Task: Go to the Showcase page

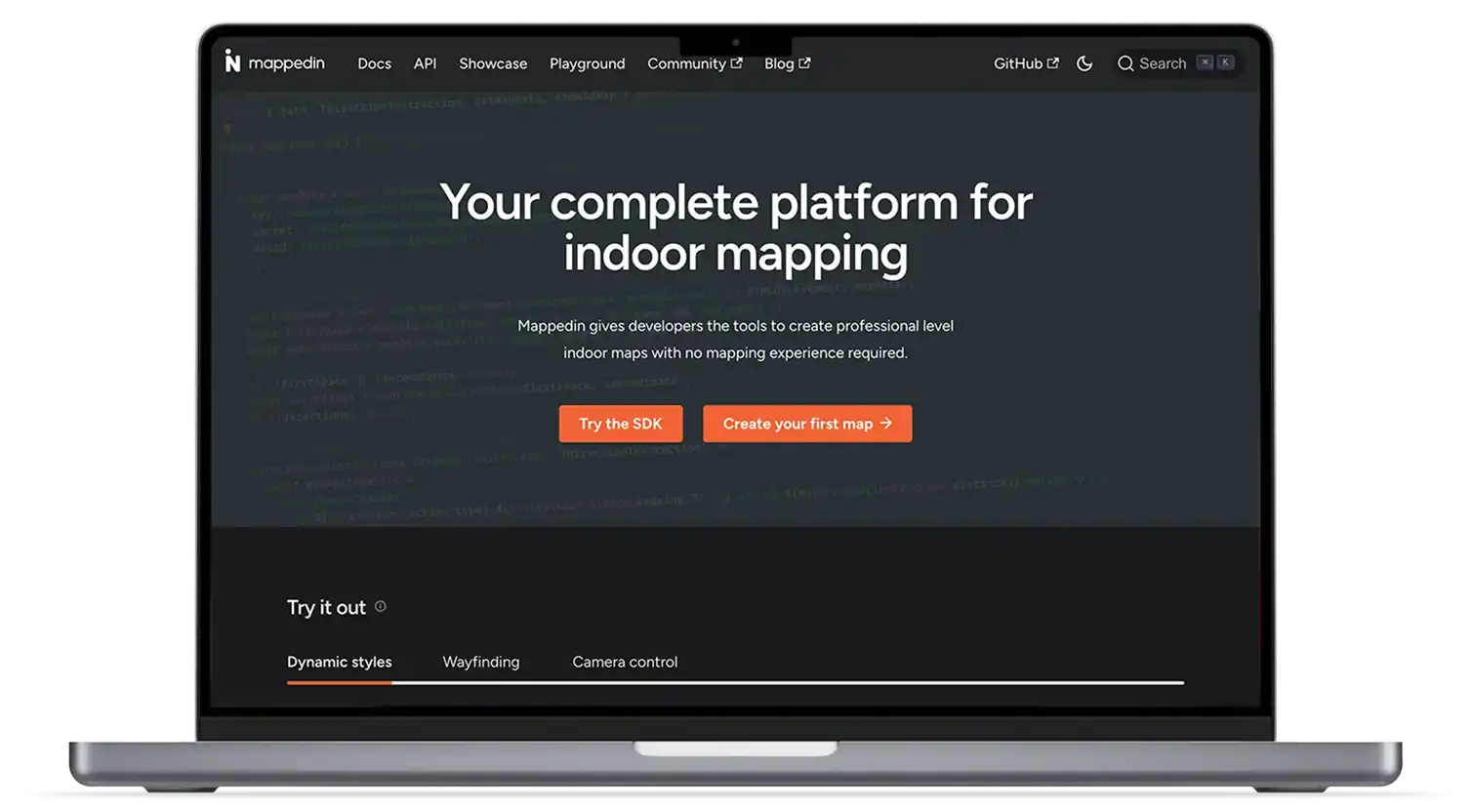Action: (x=493, y=63)
